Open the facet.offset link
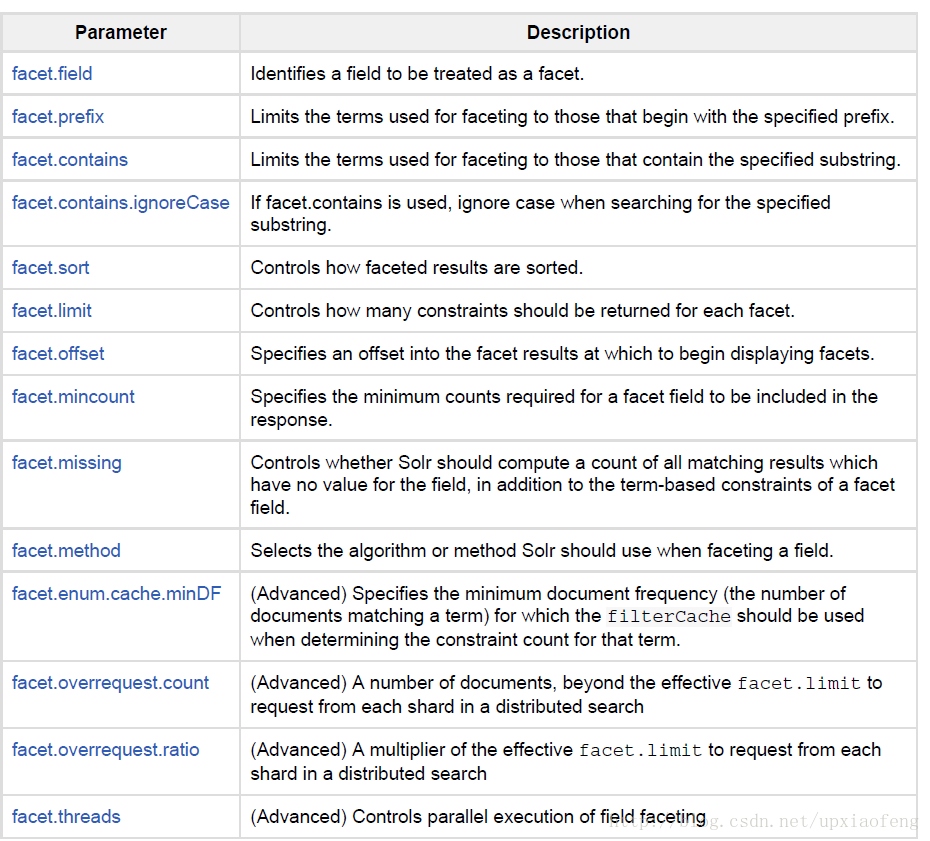 (58, 354)
